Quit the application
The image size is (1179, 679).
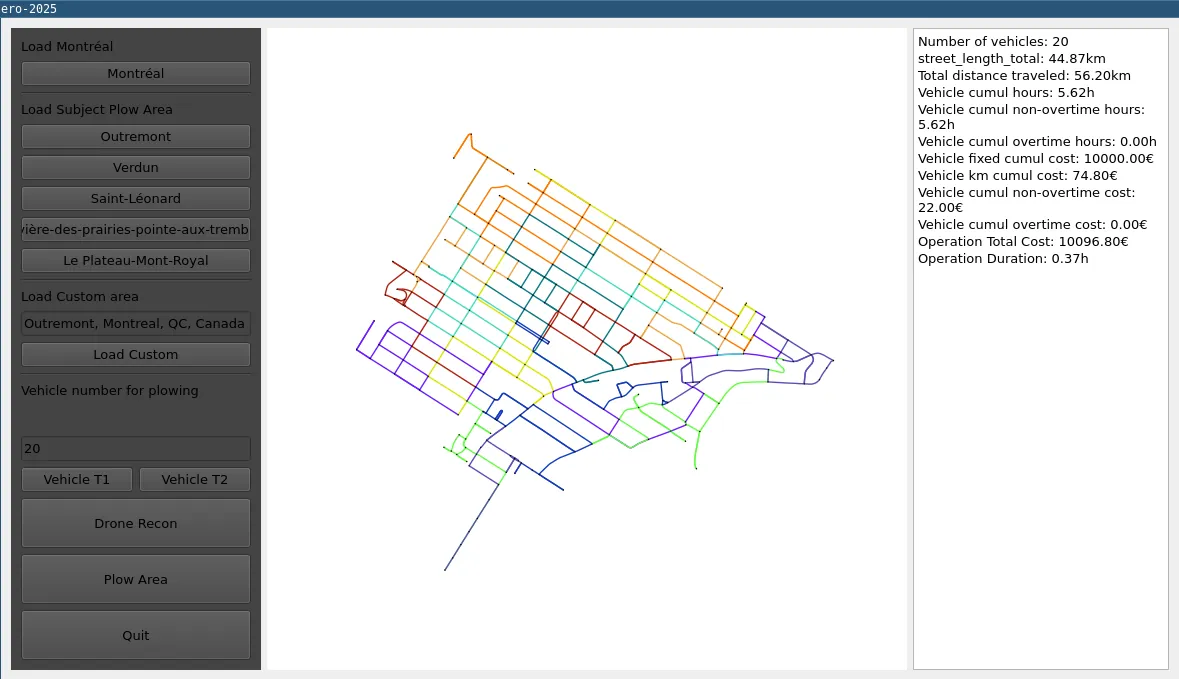coord(135,635)
